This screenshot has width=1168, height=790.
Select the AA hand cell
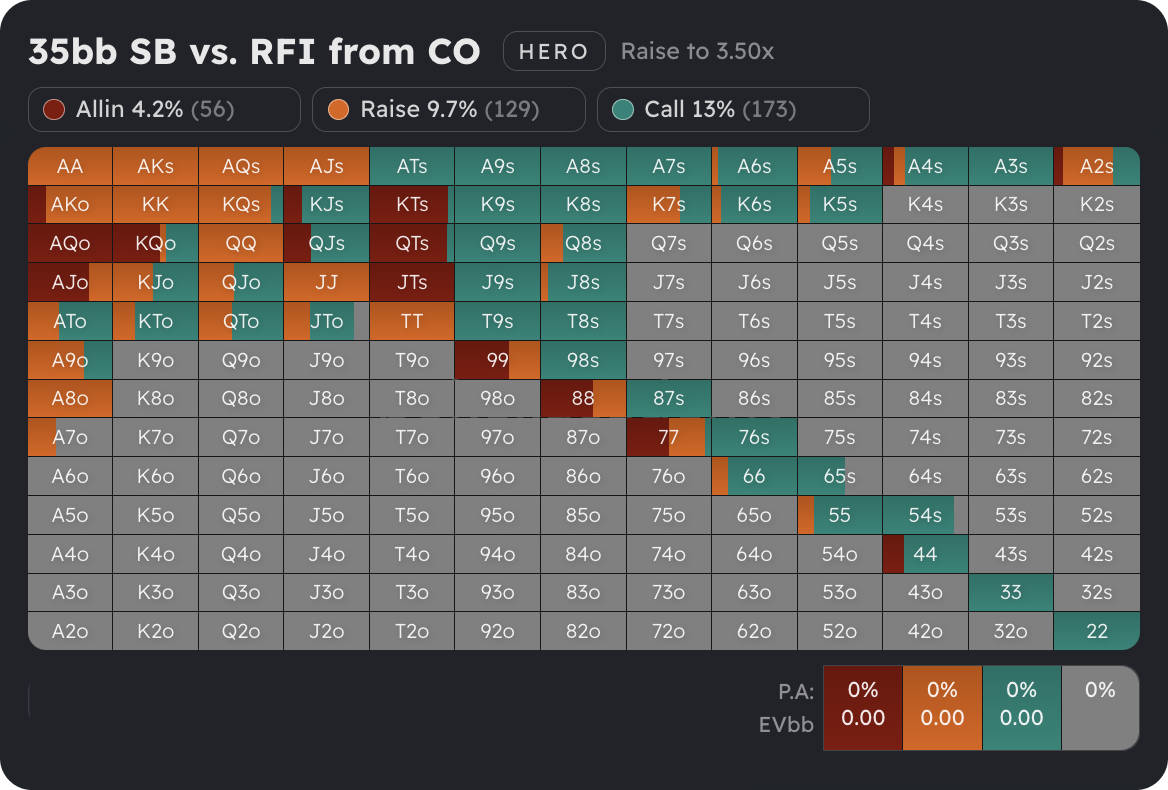pyautogui.click(x=70, y=166)
